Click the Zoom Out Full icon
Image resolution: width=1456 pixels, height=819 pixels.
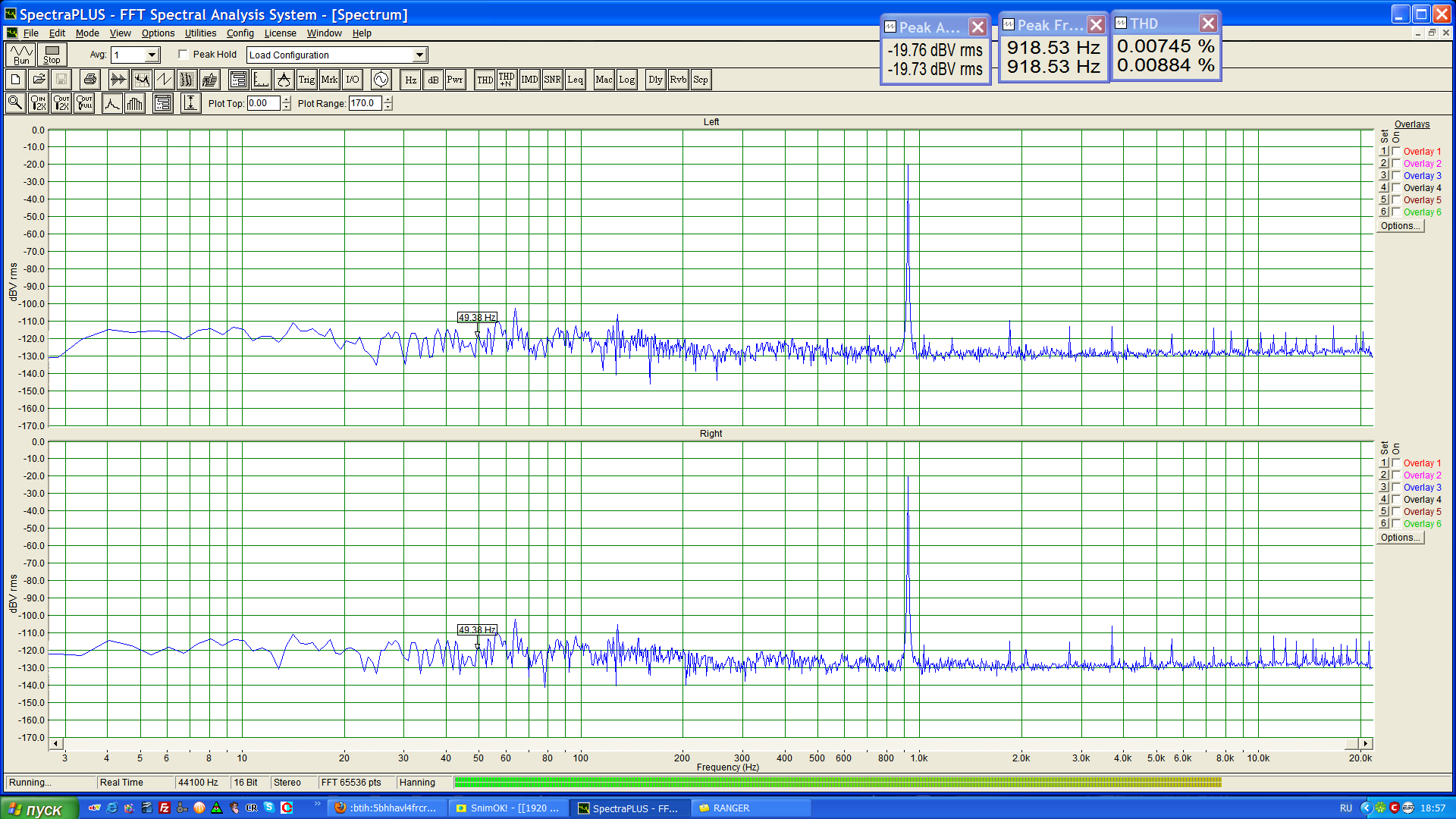point(84,103)
